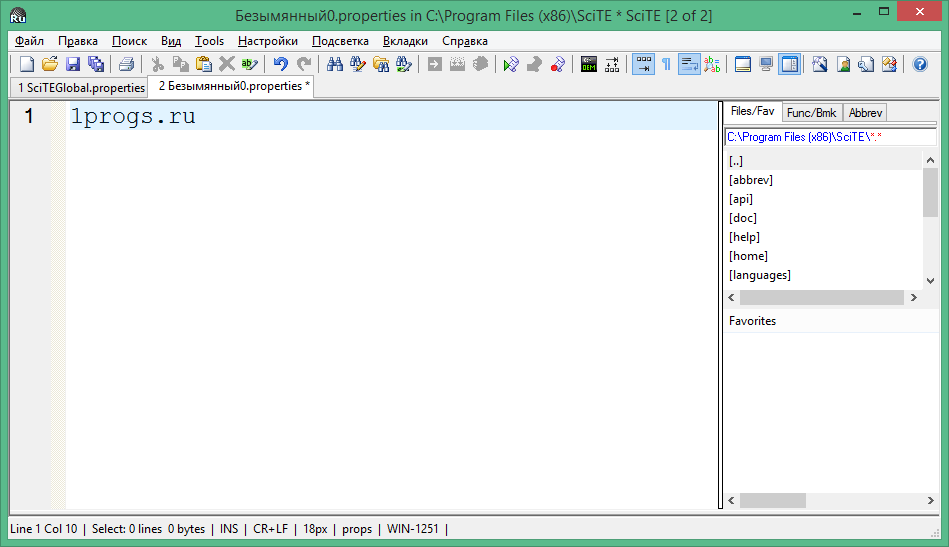Switch to the Abbrev sidebar tab
The width and height of the screenshot is (949, 547).
(865, 113)
